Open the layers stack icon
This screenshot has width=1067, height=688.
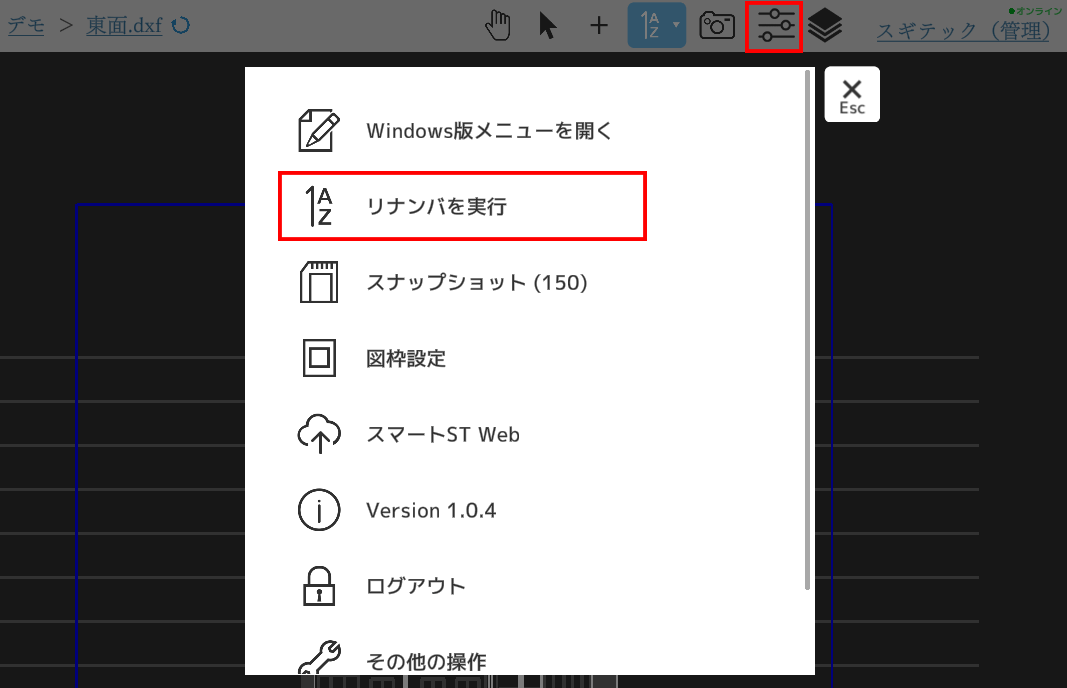click(825, 26)
